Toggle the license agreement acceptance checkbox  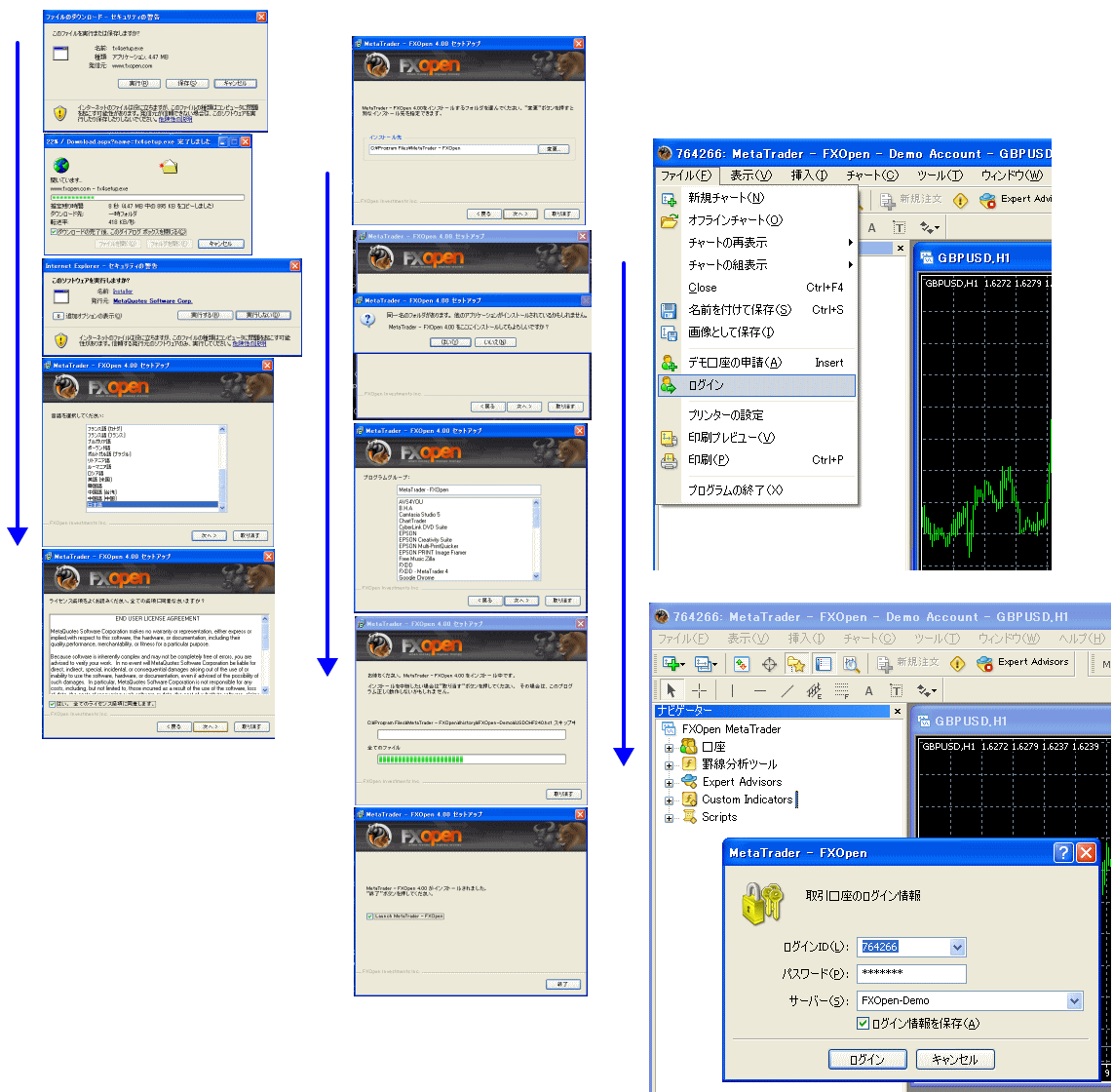(53, 704)
